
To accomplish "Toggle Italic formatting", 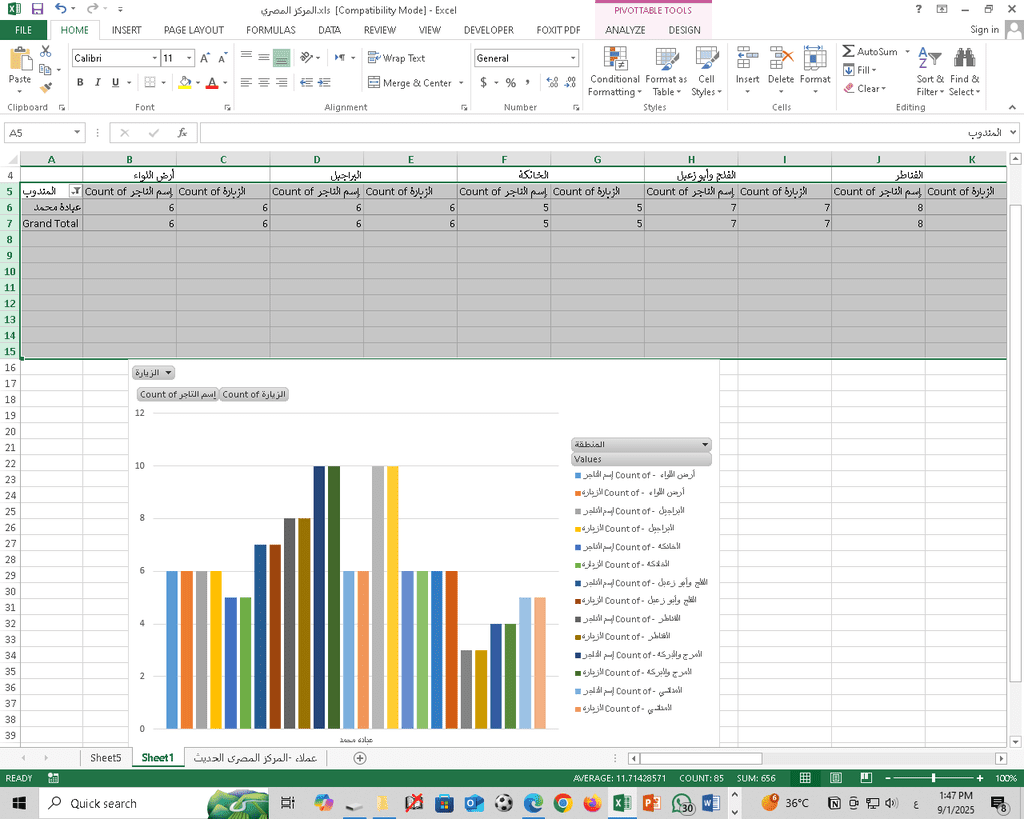I will click(x=98, y=83).
